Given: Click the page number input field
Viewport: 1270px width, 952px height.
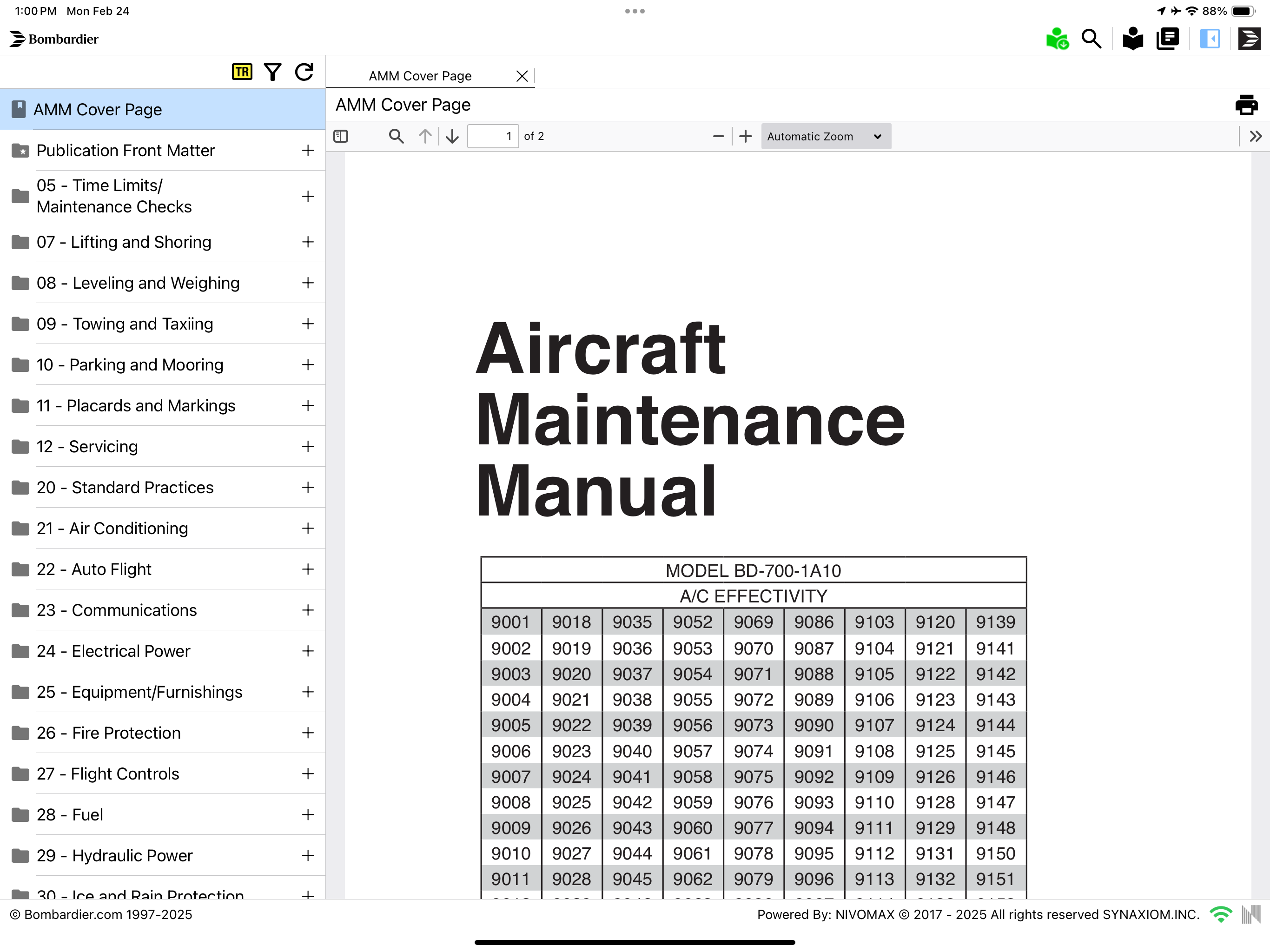Looking at the screenshot, I should pos(493,136).
